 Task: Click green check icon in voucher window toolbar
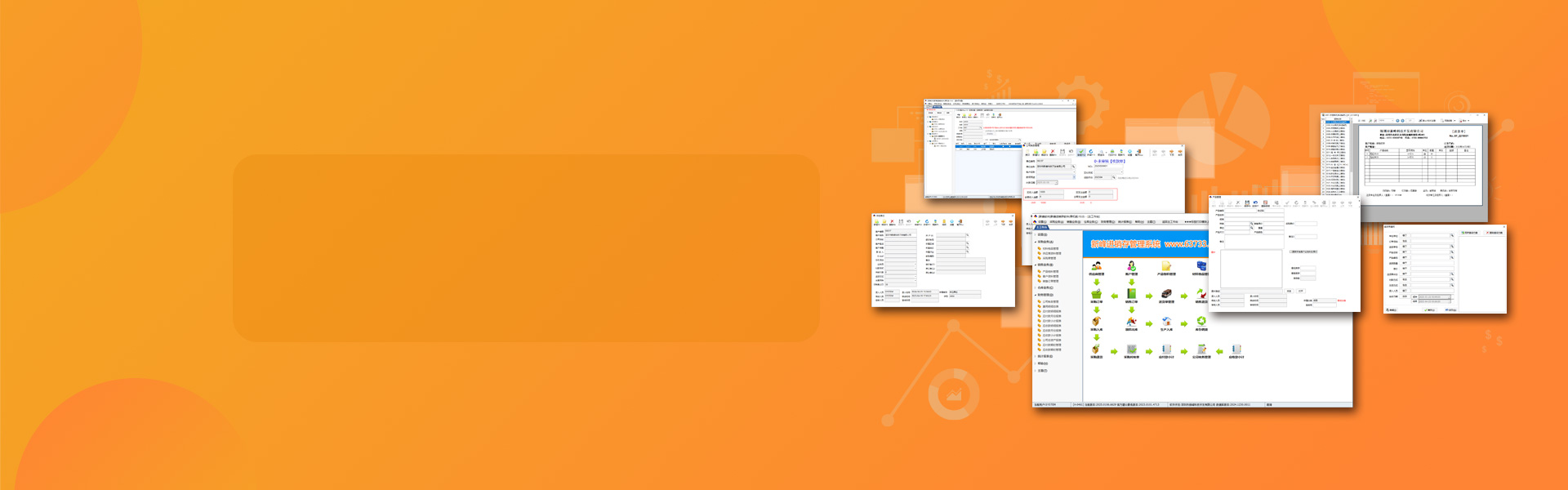click(x=1081, y=151)
